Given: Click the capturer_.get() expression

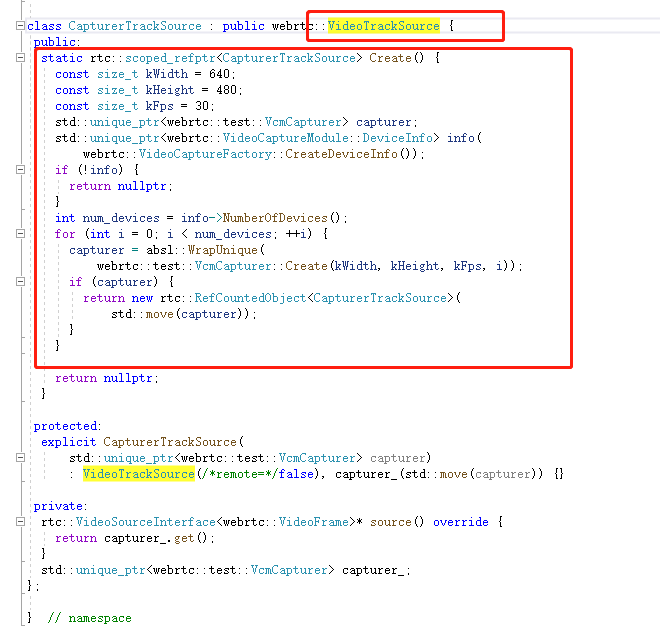Looking at the screenshot, I should click(x=156, y=538).
